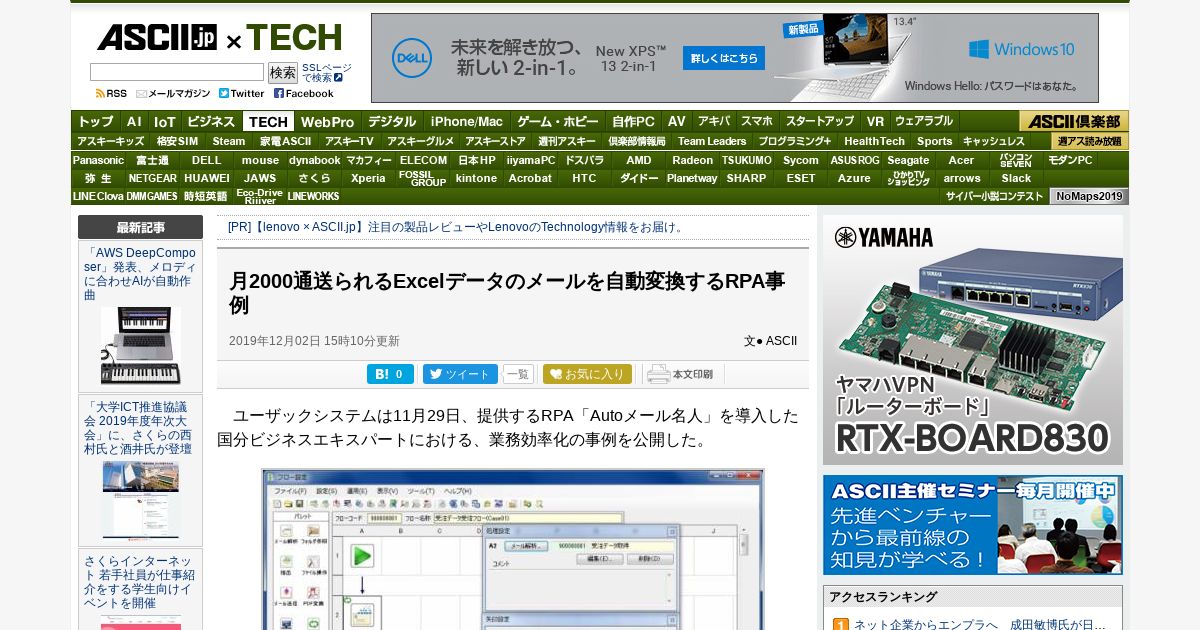The width and height of the screenshot is (1200, 630).
Task: Open the AV menu item
Action: [677, 121]
